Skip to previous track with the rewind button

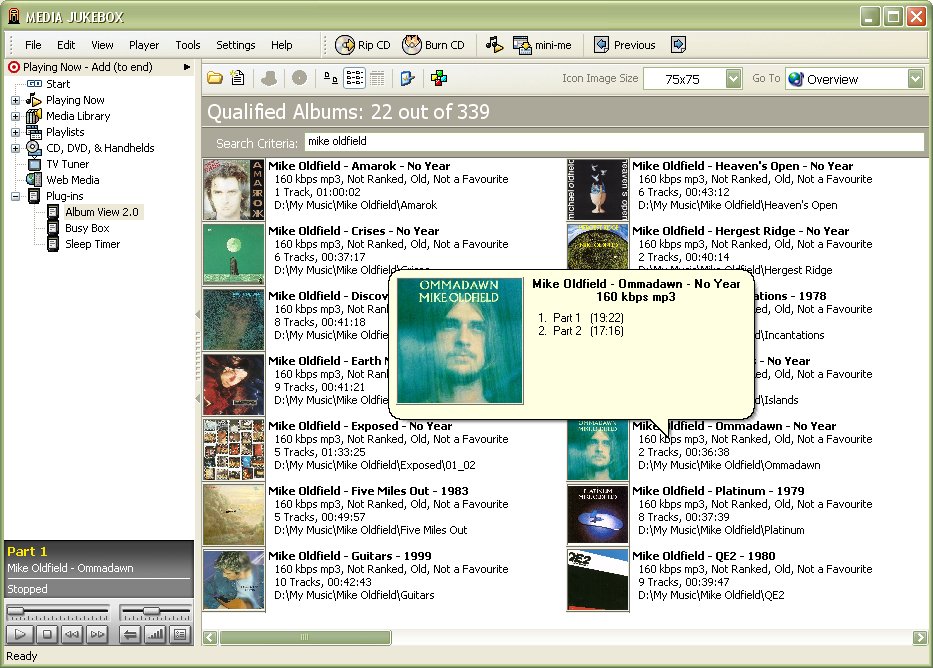(x=72, y=635)
